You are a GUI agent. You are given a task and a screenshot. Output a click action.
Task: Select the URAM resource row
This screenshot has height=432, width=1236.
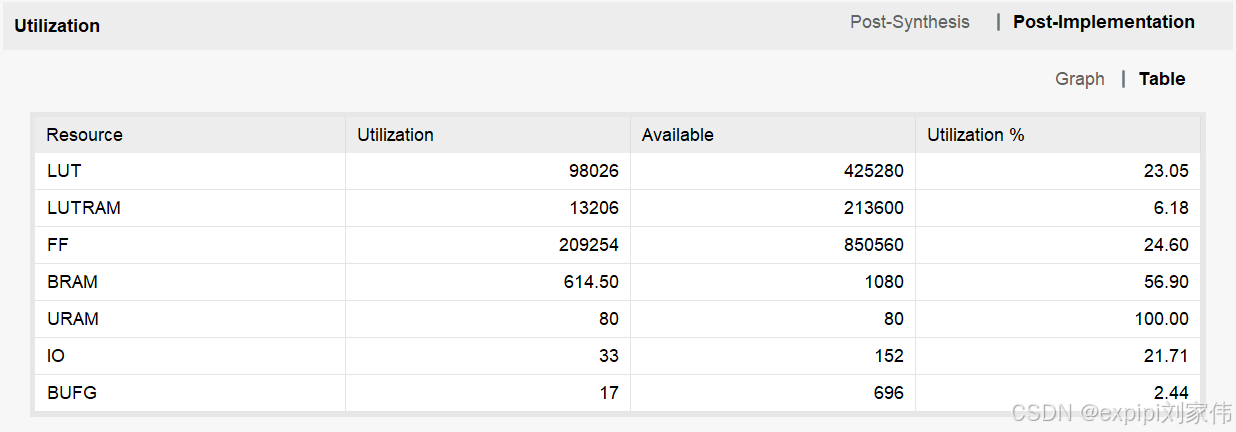click(618, 319)
